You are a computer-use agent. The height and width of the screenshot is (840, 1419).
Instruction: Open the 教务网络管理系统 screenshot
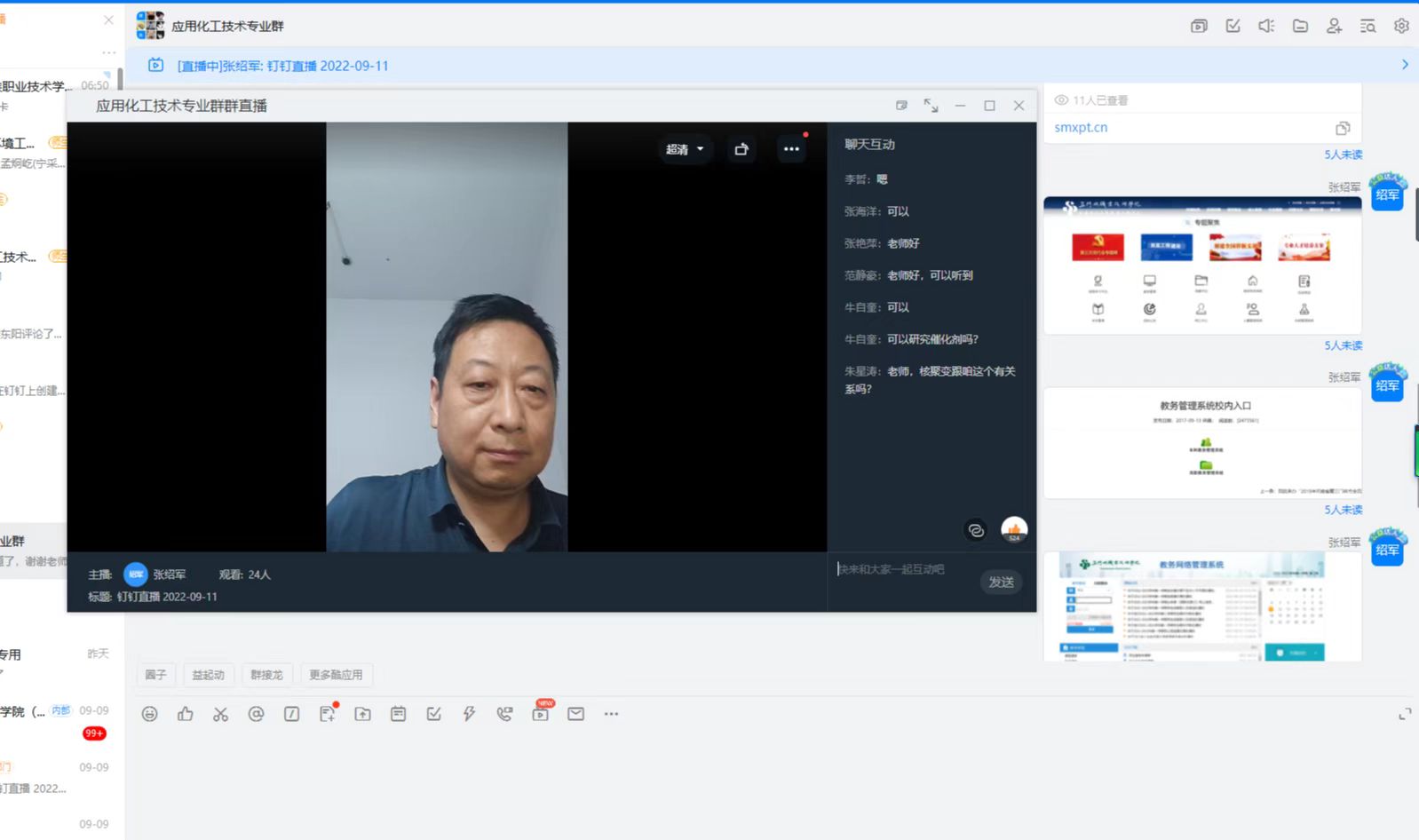[1202, 606]
